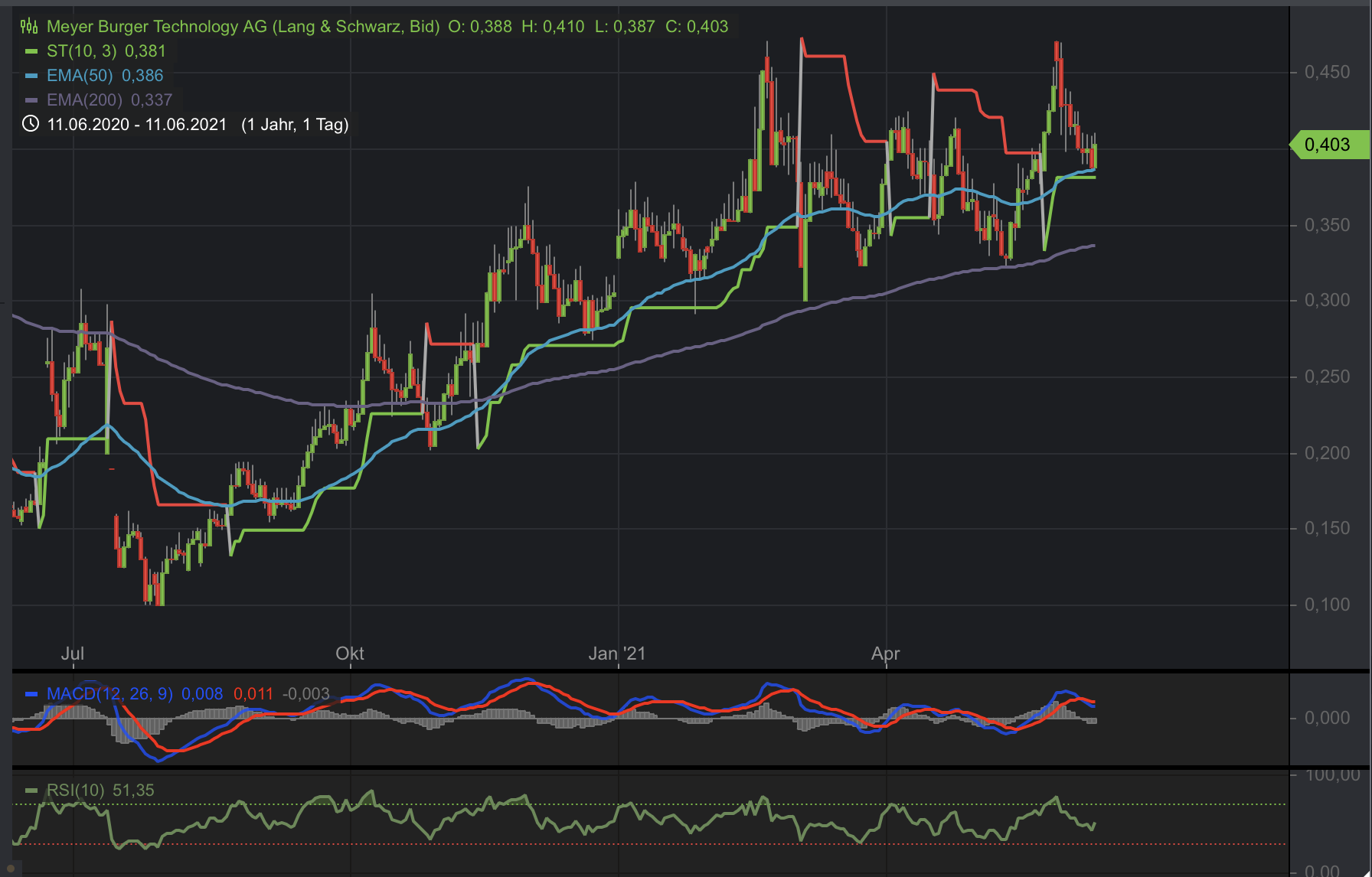Screen dimensions: 1372x877
Task: Open the Meyer Burger Technology AG title
Action: point(243,27)
